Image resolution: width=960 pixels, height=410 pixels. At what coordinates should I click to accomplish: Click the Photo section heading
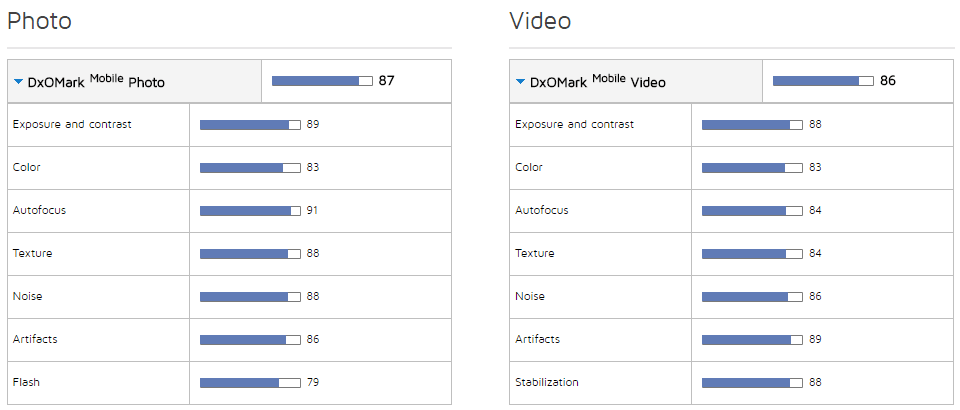(39, 21)
